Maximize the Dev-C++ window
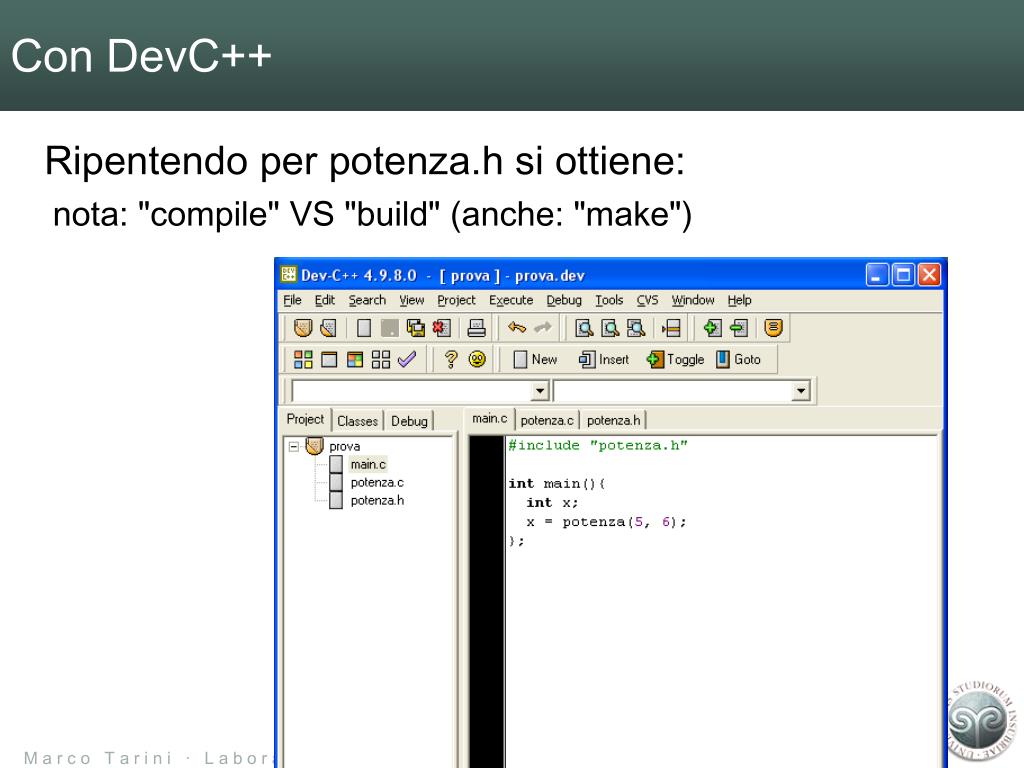 pyautogui.click(x=903, y=275)
